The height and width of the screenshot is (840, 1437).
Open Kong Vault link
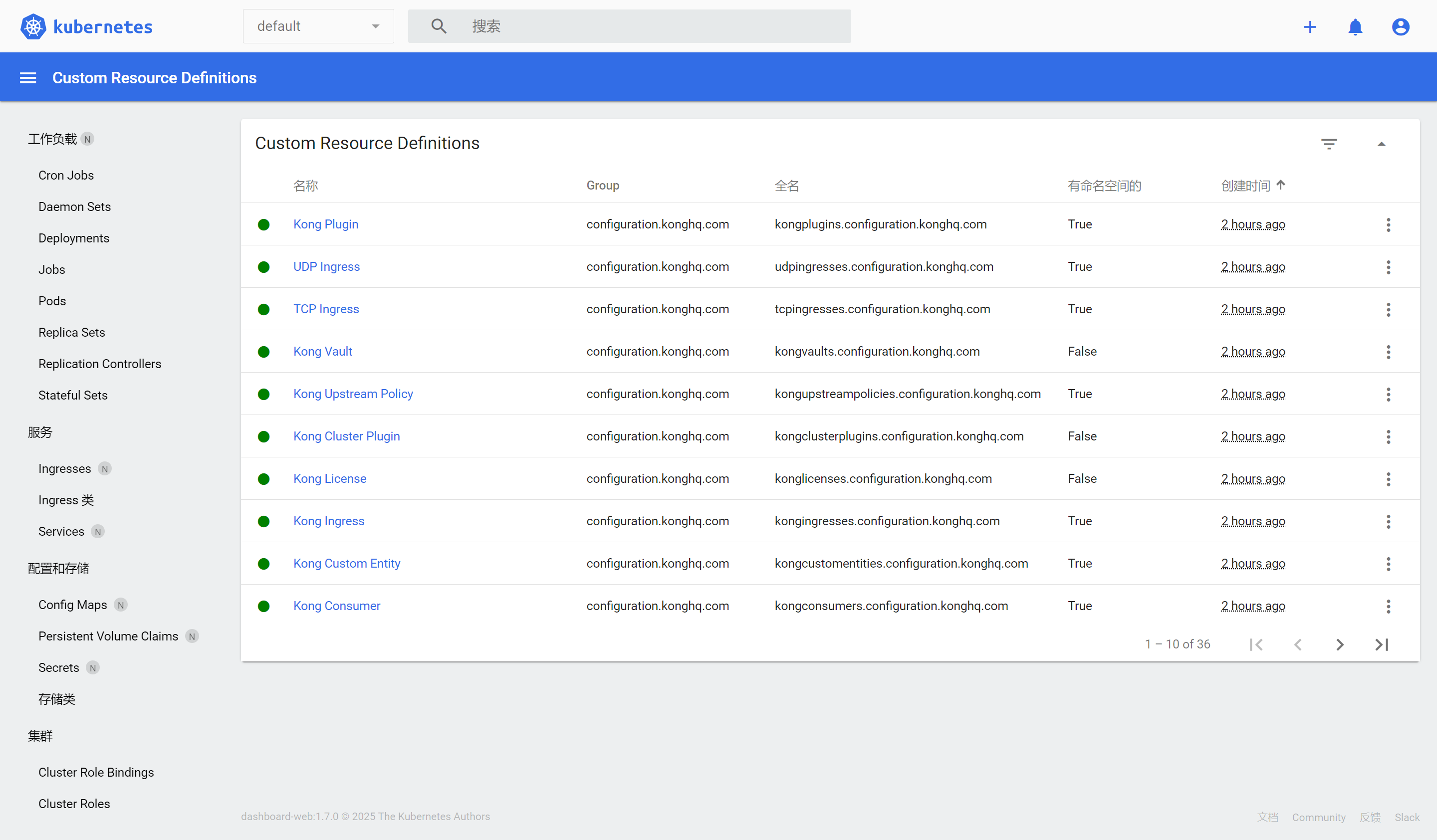tap(323, 351)
